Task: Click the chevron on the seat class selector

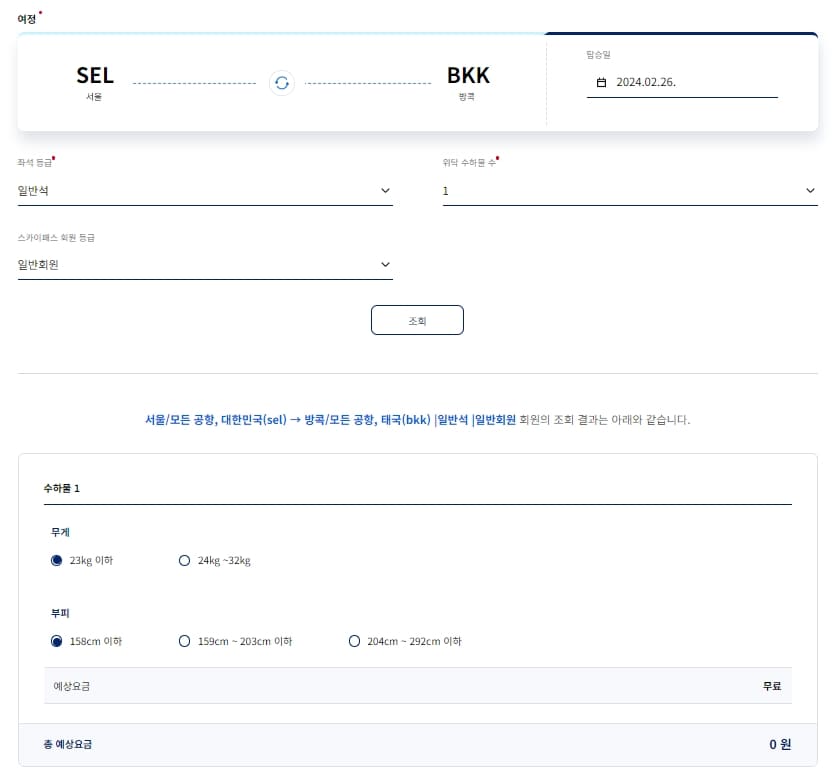Action: pos(385,190)
